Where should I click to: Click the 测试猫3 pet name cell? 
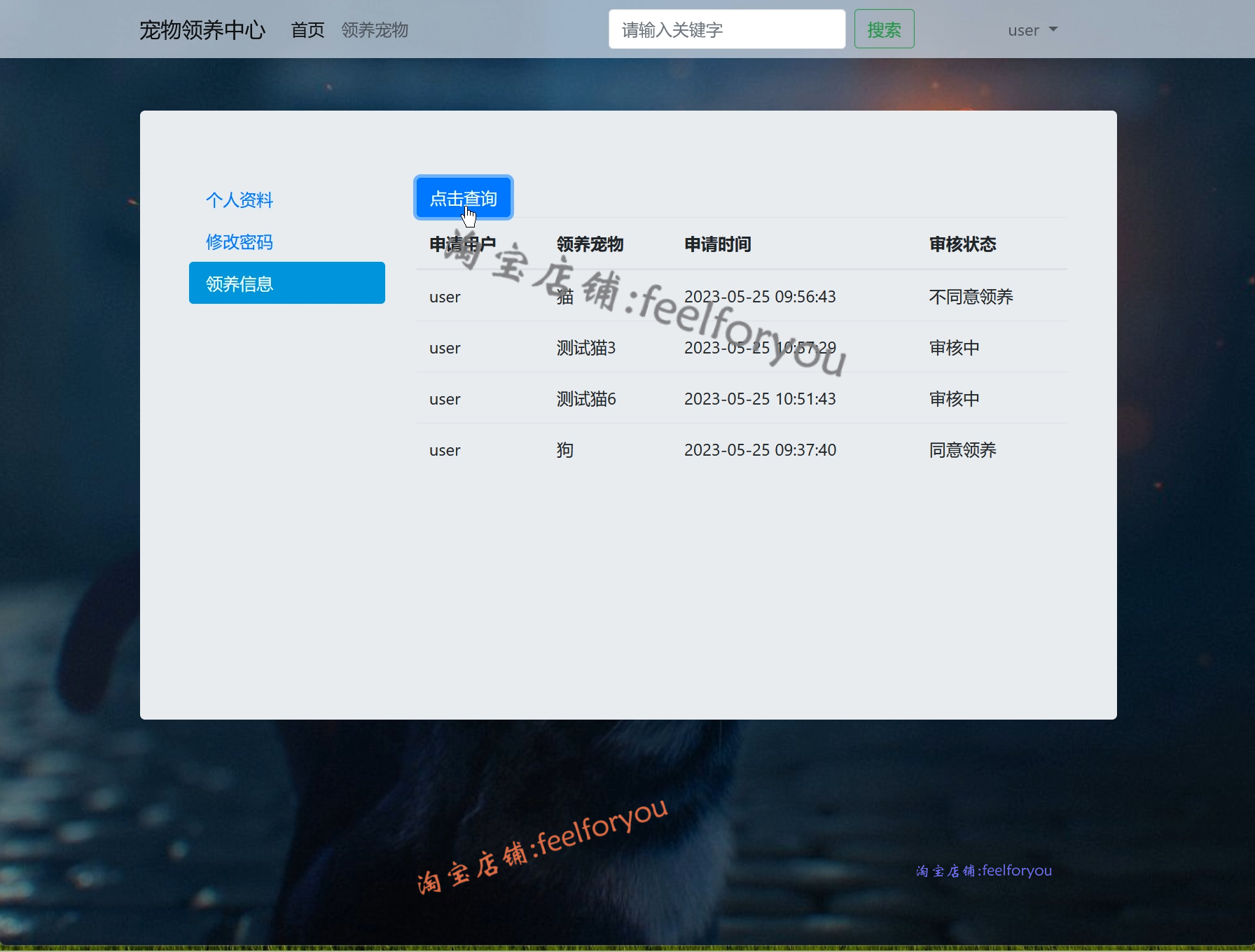point(585,348)
